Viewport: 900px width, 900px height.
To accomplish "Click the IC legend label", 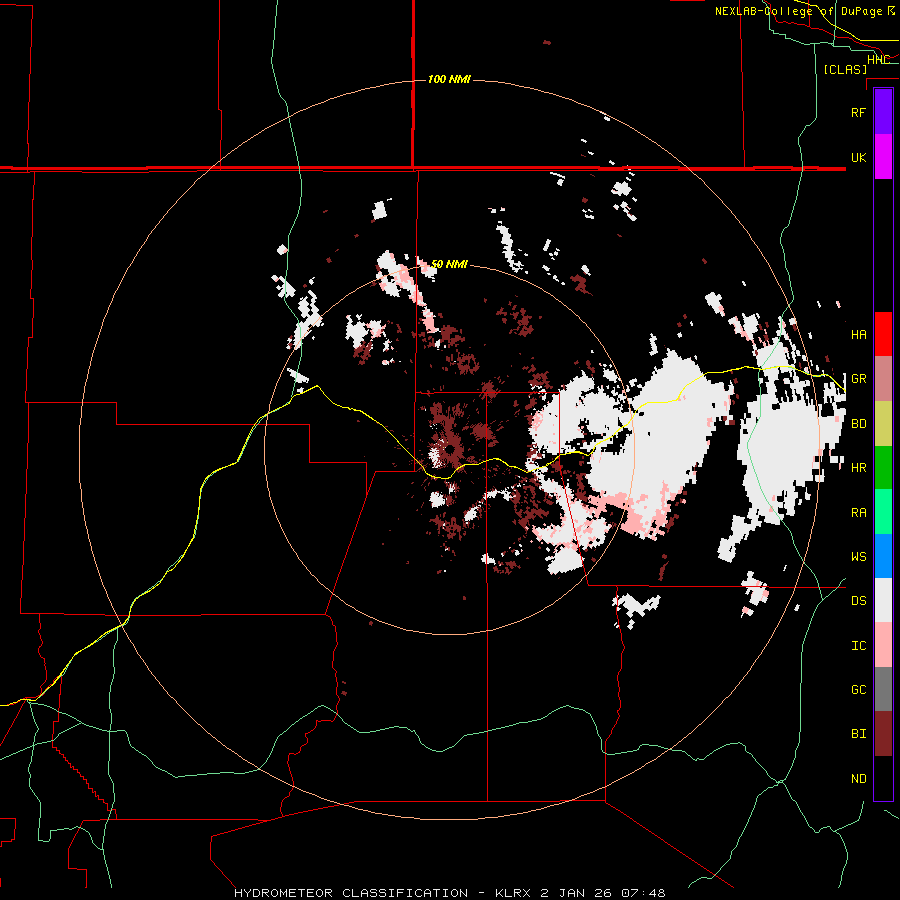I will coord(858,646).
